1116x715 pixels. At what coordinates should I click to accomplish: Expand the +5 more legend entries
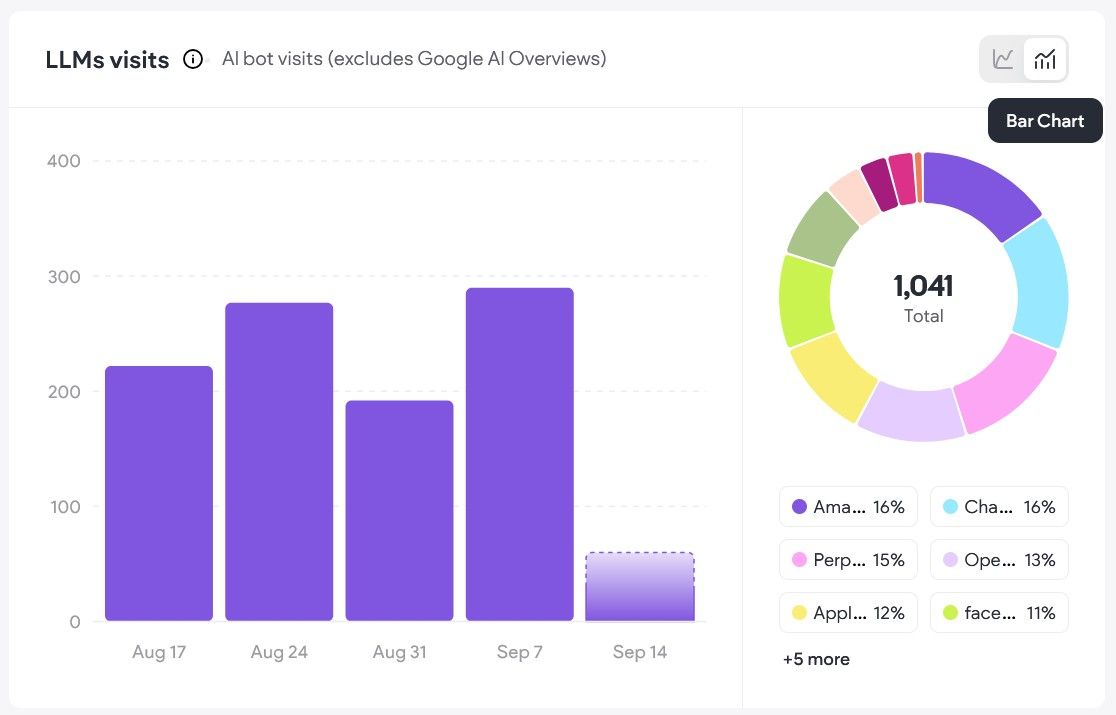tap(816, 660)
